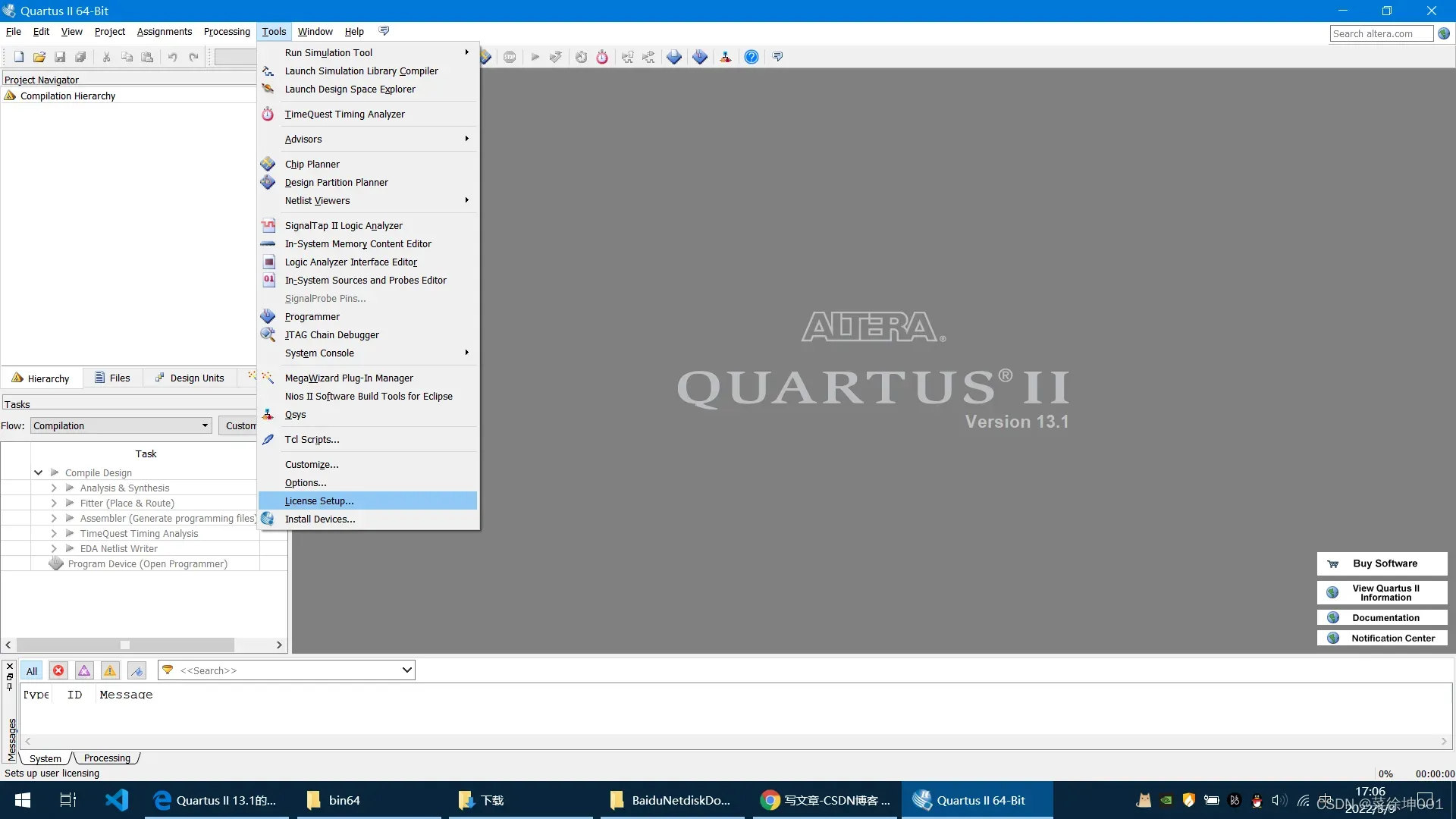
Task: Click the Save All toolbar icon
Action: pos(80,57)
